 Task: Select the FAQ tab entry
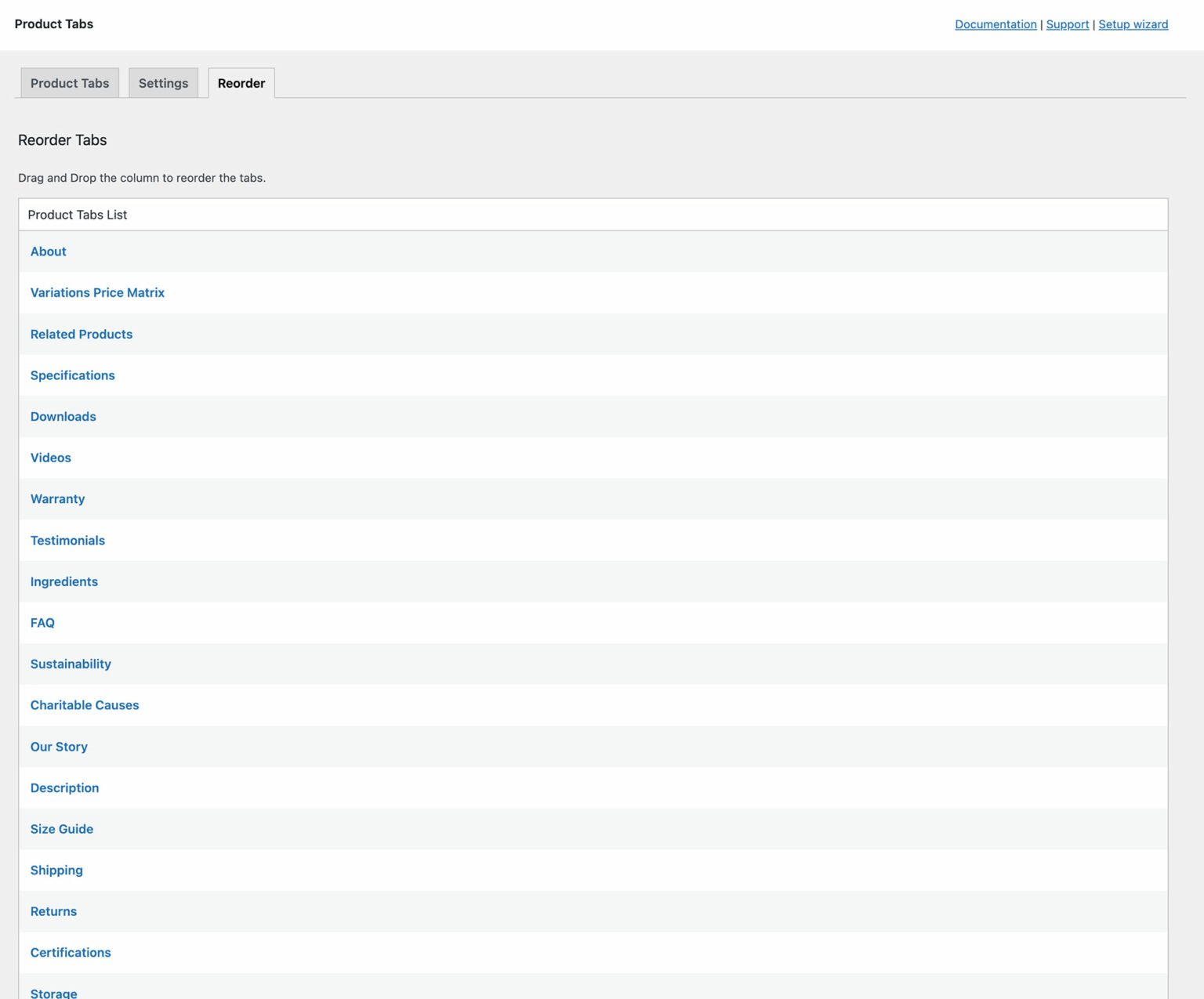pos(42,622)
